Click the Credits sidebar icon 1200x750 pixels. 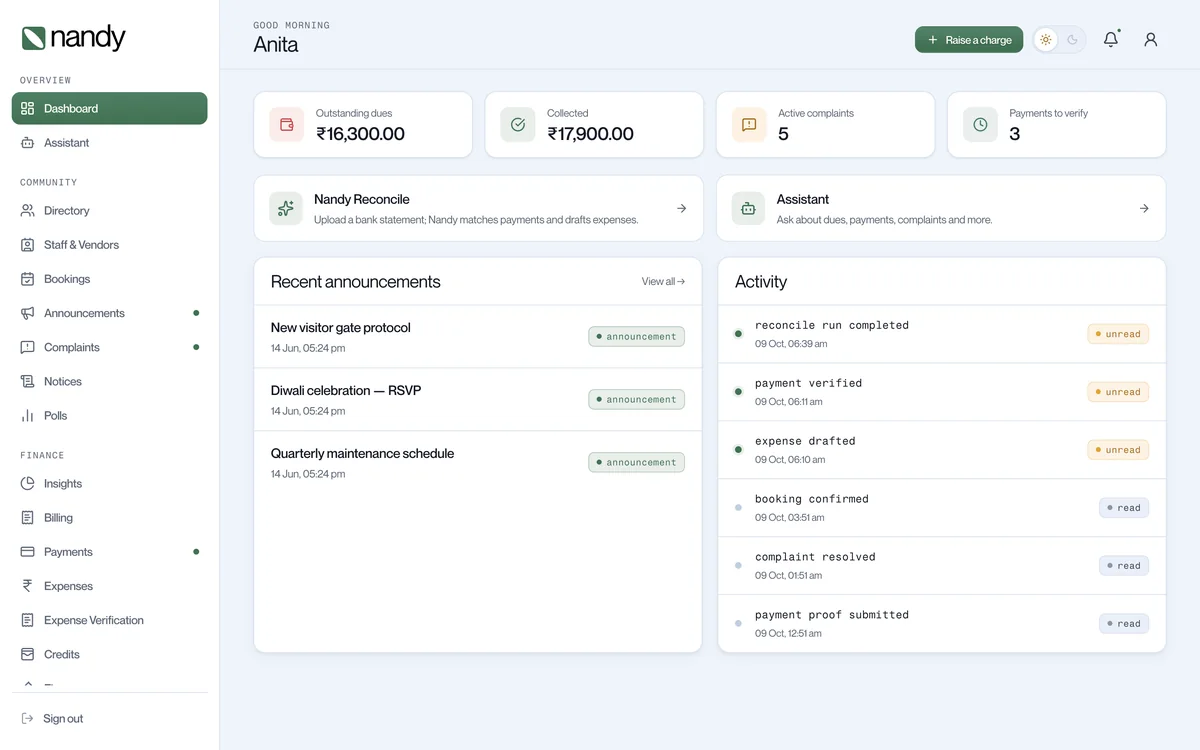tap(28, 654)
